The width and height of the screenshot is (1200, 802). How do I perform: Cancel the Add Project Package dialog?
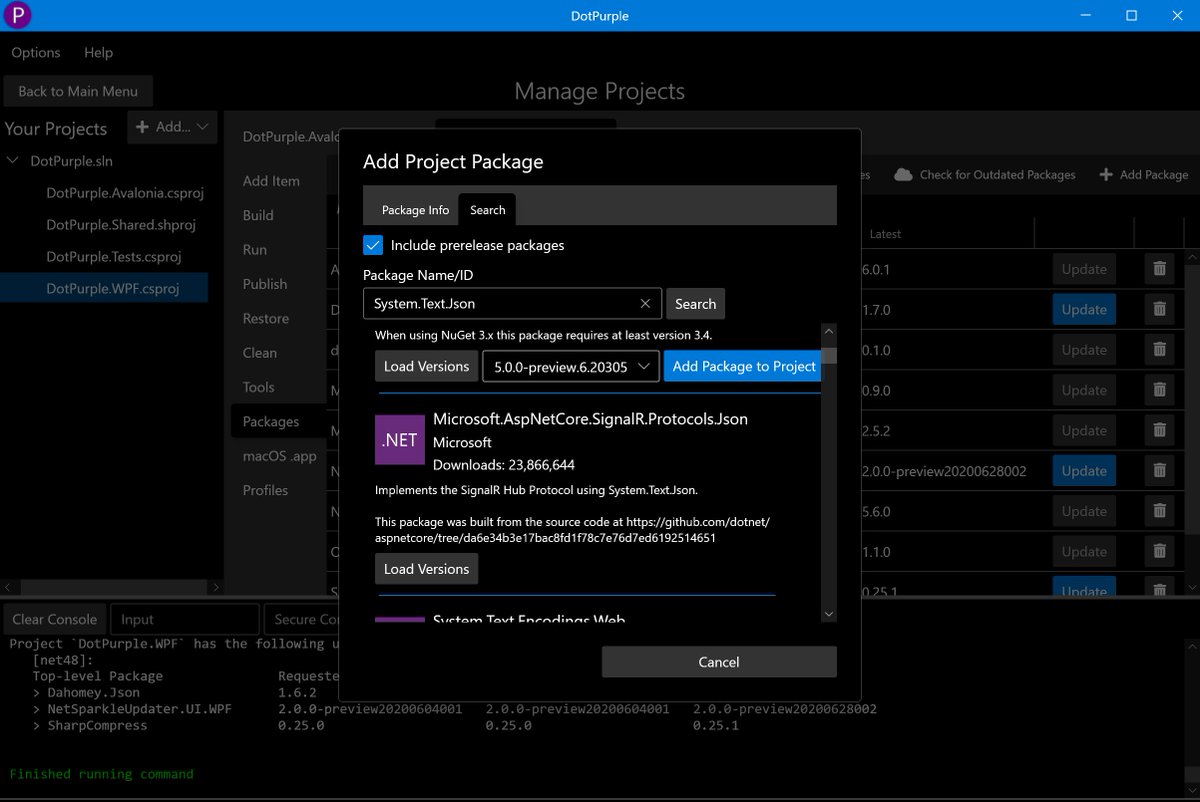click(719, 662)
